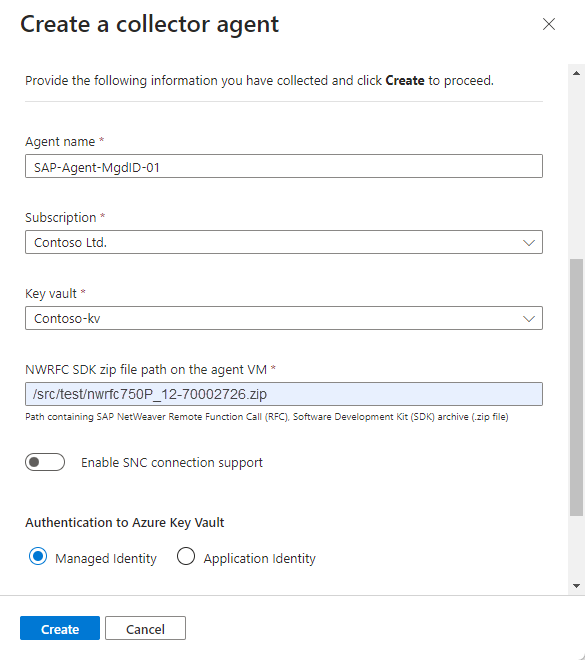Expand the Subscription dropdown chevron

tap(529, 242)
